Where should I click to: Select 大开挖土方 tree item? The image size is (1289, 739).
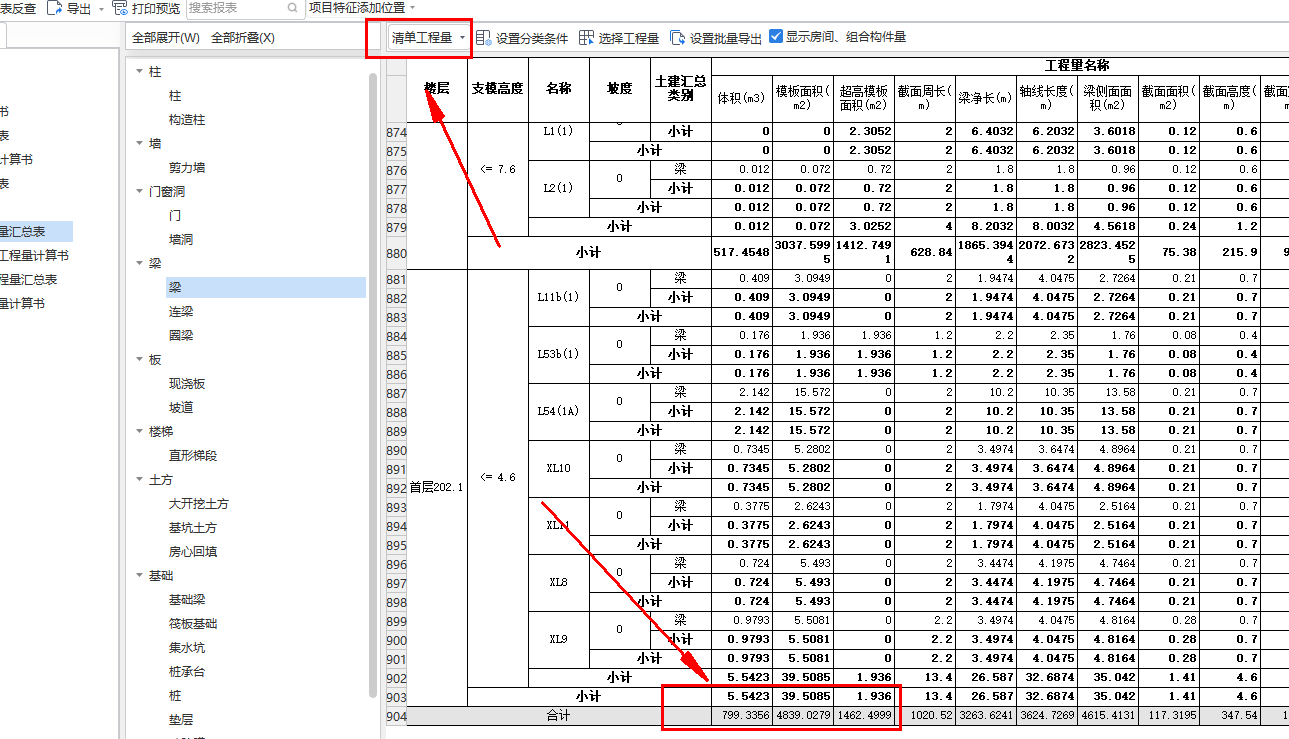[x=199, y=504]
